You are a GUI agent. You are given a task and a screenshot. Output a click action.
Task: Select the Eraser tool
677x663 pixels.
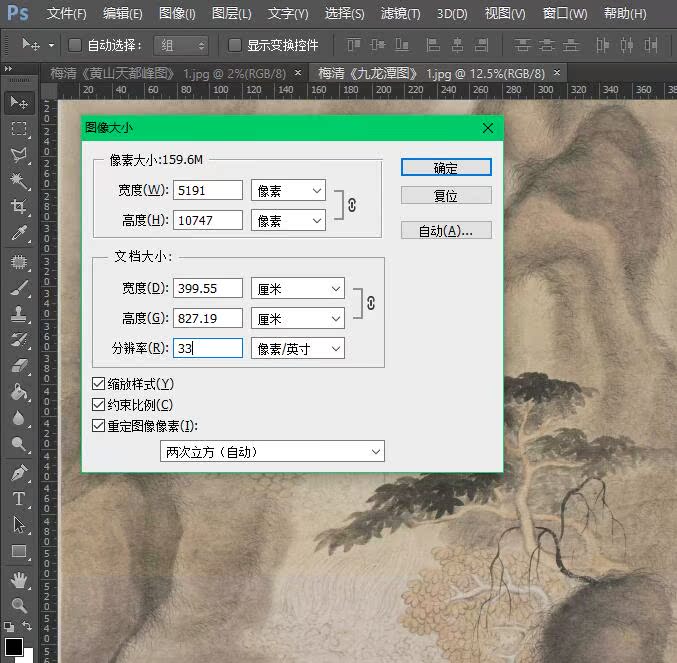tap(19, 366)
